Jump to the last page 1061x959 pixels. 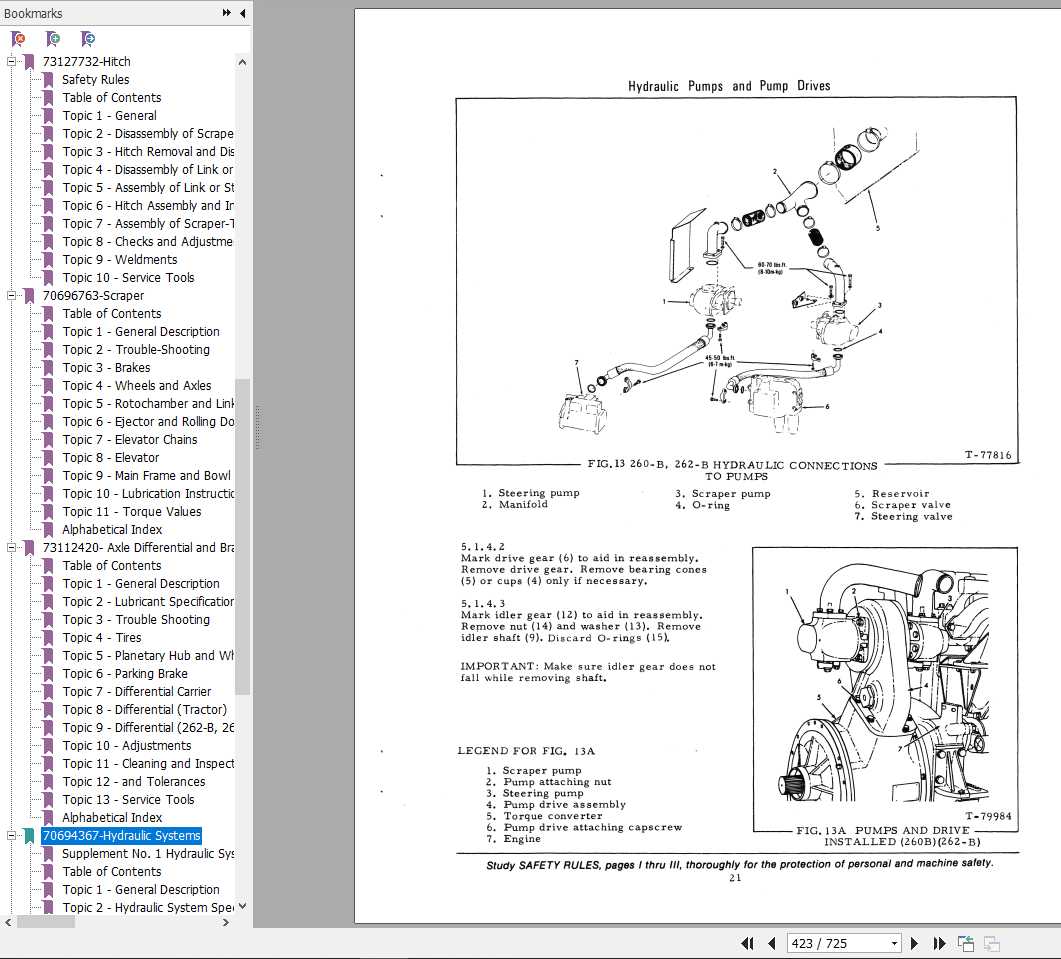pyautogui.click(x=939, y=943)
